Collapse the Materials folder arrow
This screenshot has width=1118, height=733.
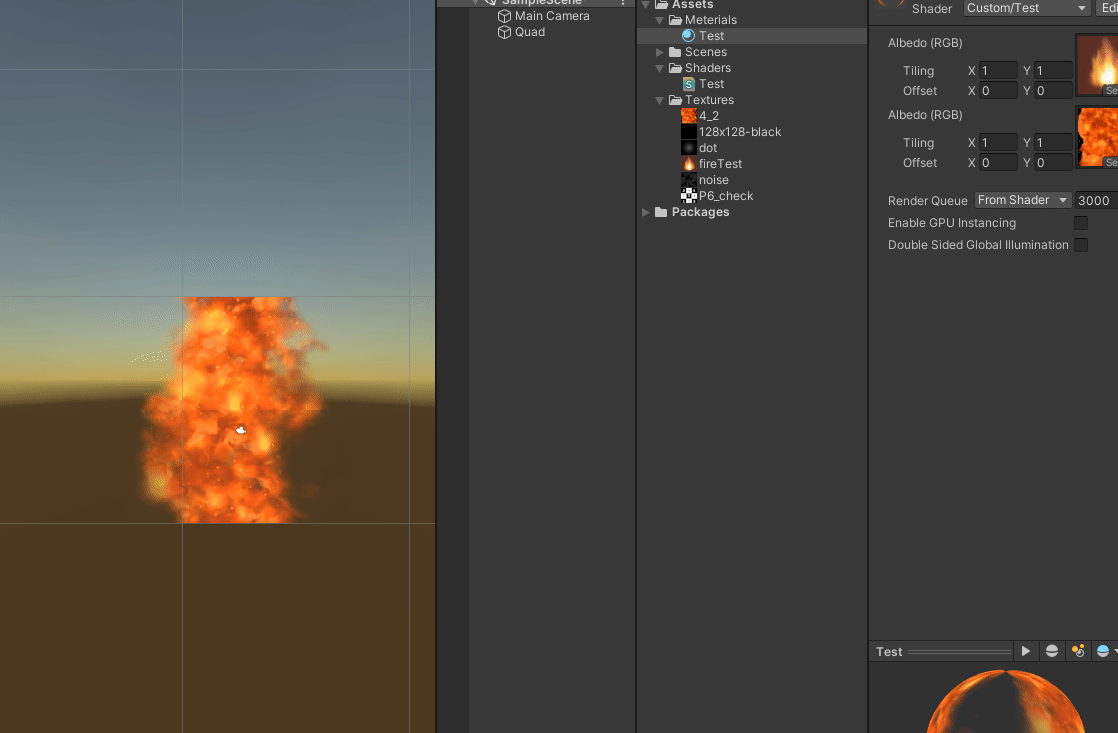660,20
